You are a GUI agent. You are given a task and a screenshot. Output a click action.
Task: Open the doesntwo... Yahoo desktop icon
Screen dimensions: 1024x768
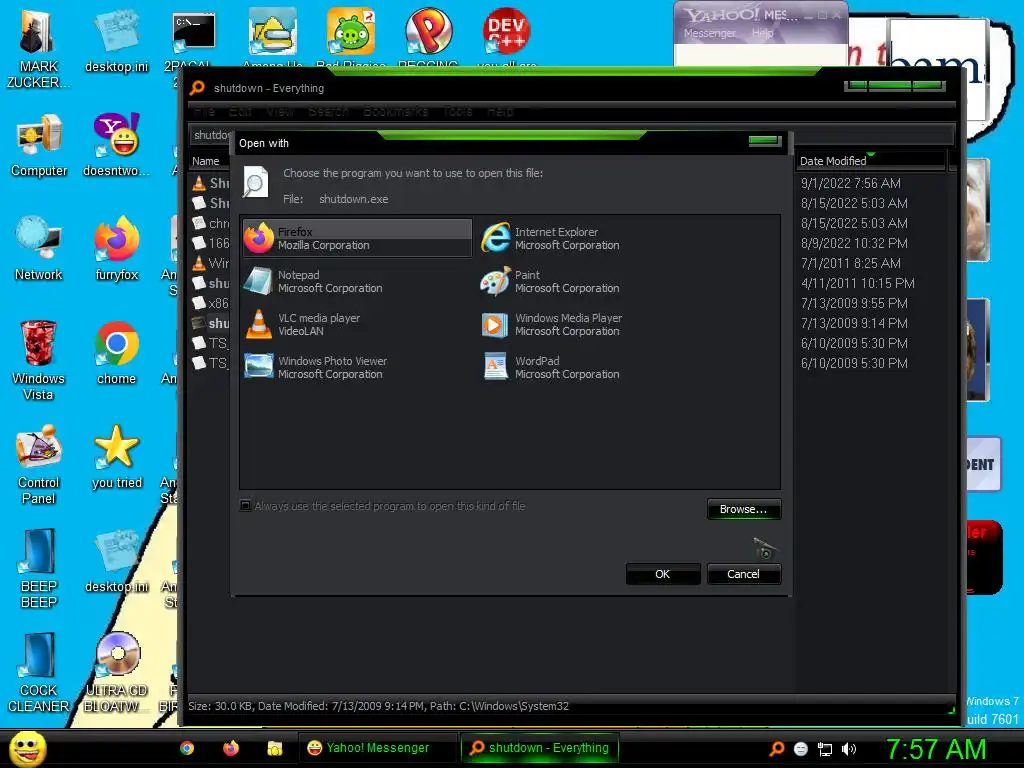point(116,146)
